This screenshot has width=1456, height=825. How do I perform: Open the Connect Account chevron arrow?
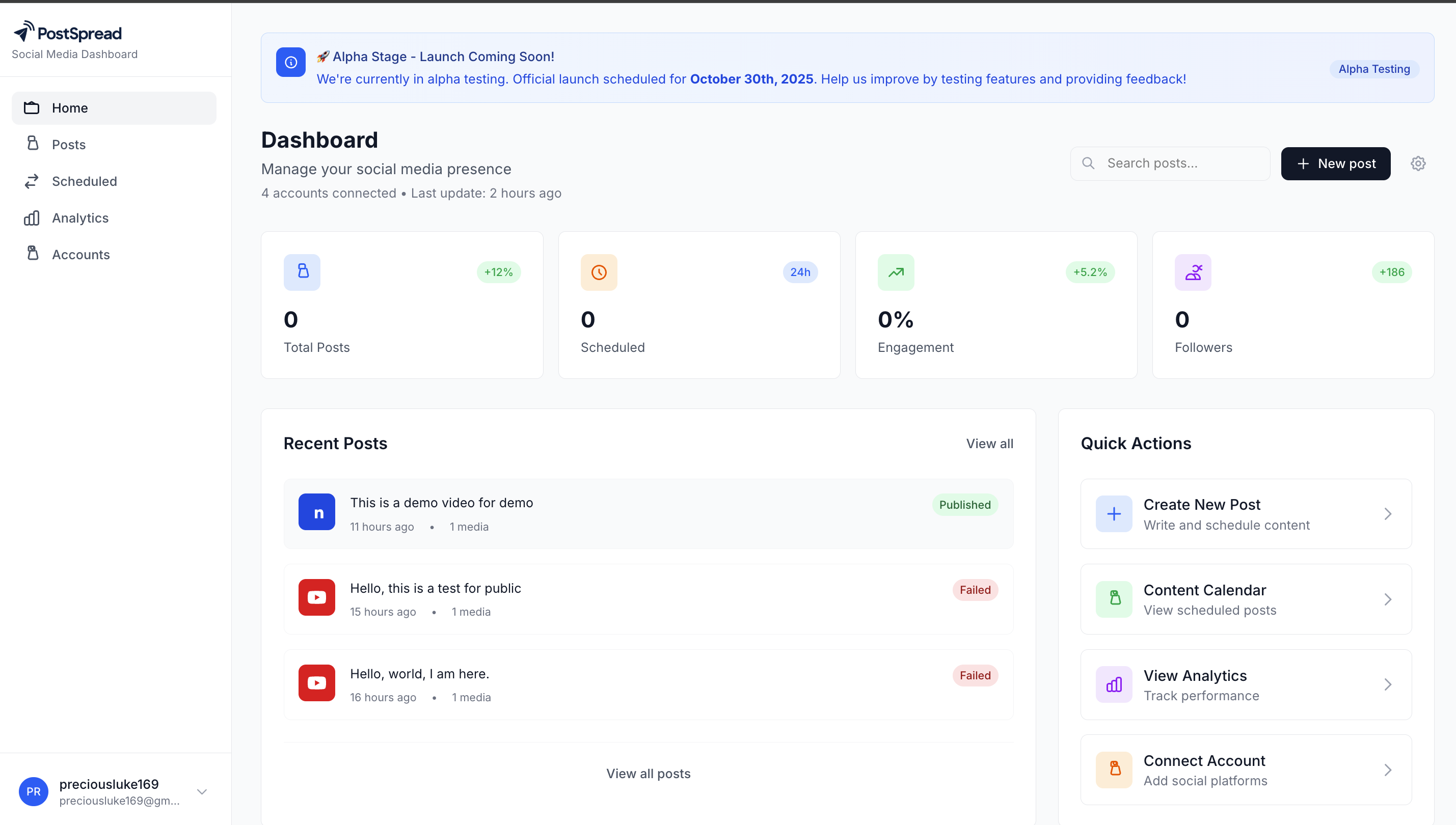point(1387,770)
